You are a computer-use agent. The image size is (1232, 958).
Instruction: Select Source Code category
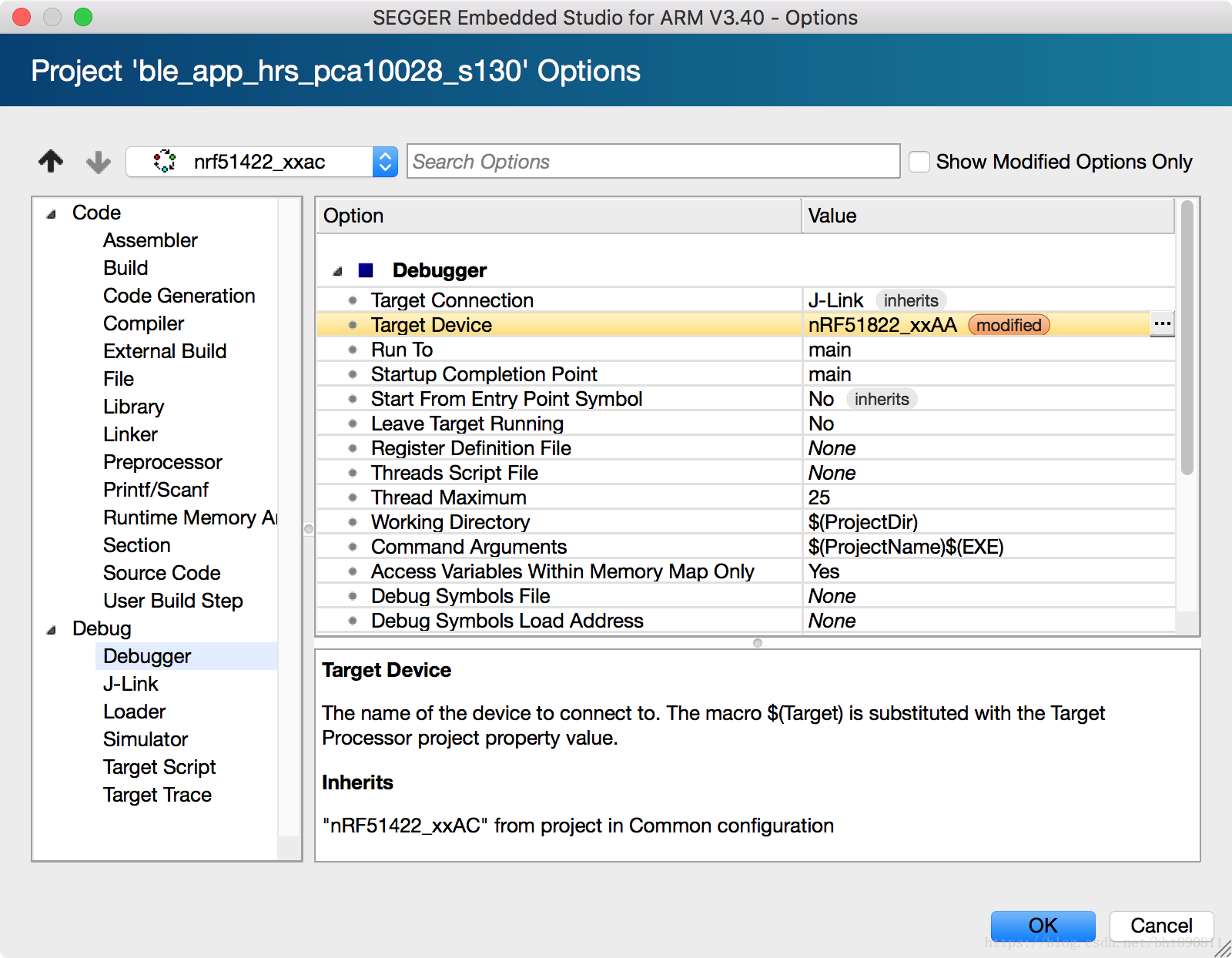(x=162, y=573)
